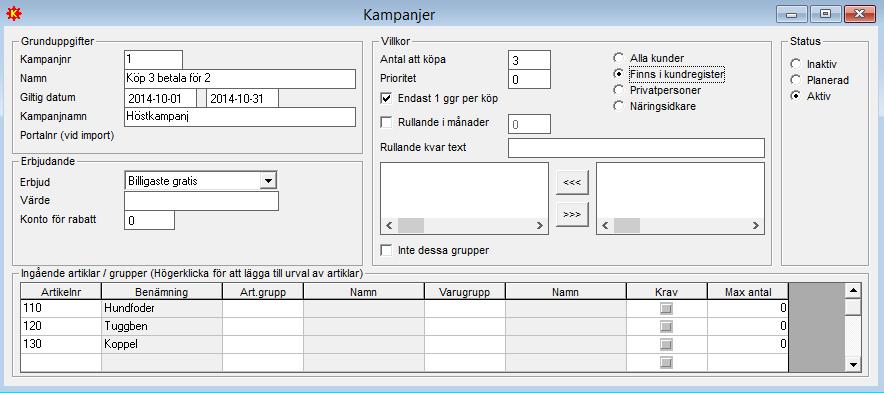Click the <<< move-left button

click(572, 182)
